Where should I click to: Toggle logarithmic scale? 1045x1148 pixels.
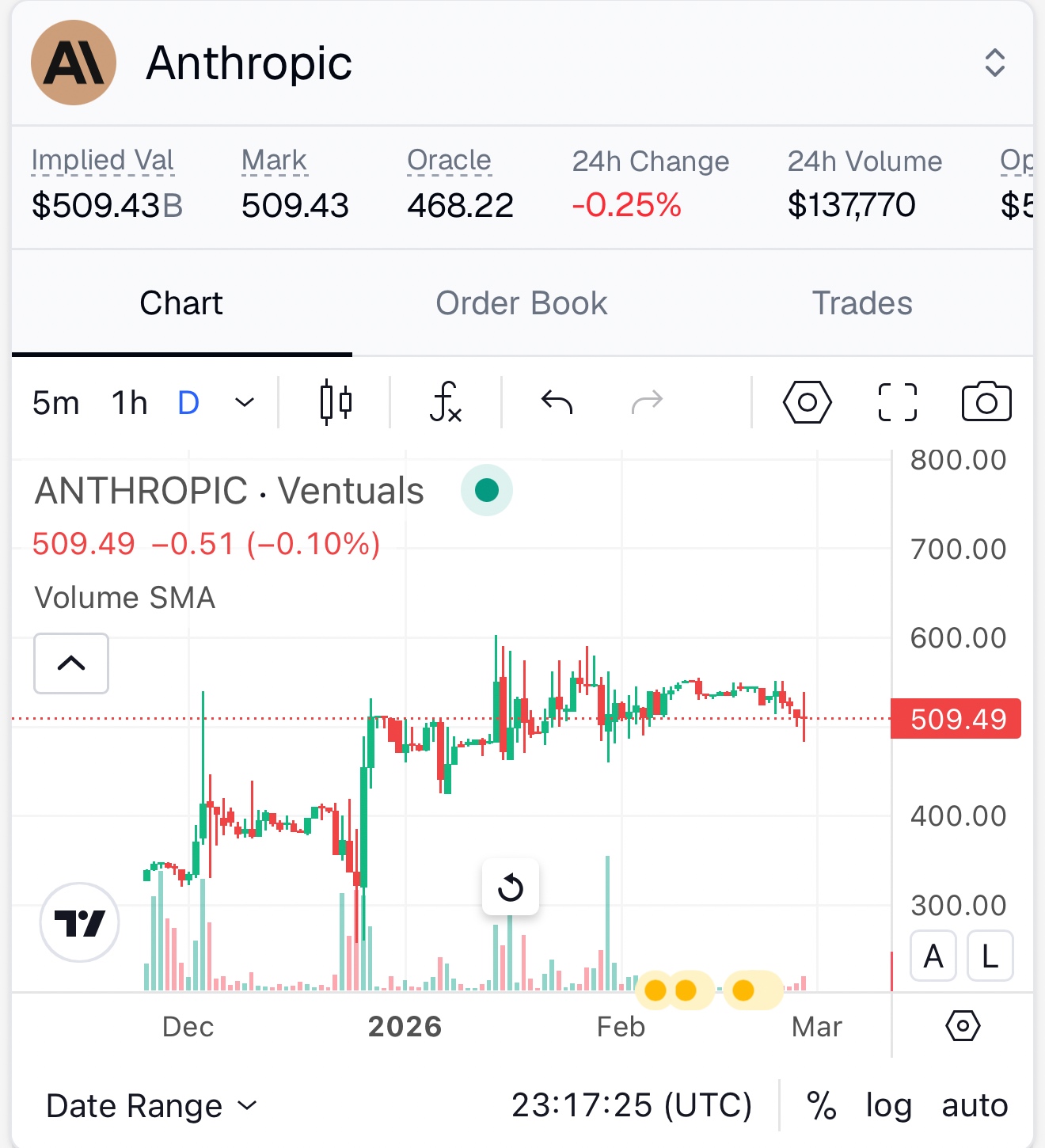coord(888,1105)
